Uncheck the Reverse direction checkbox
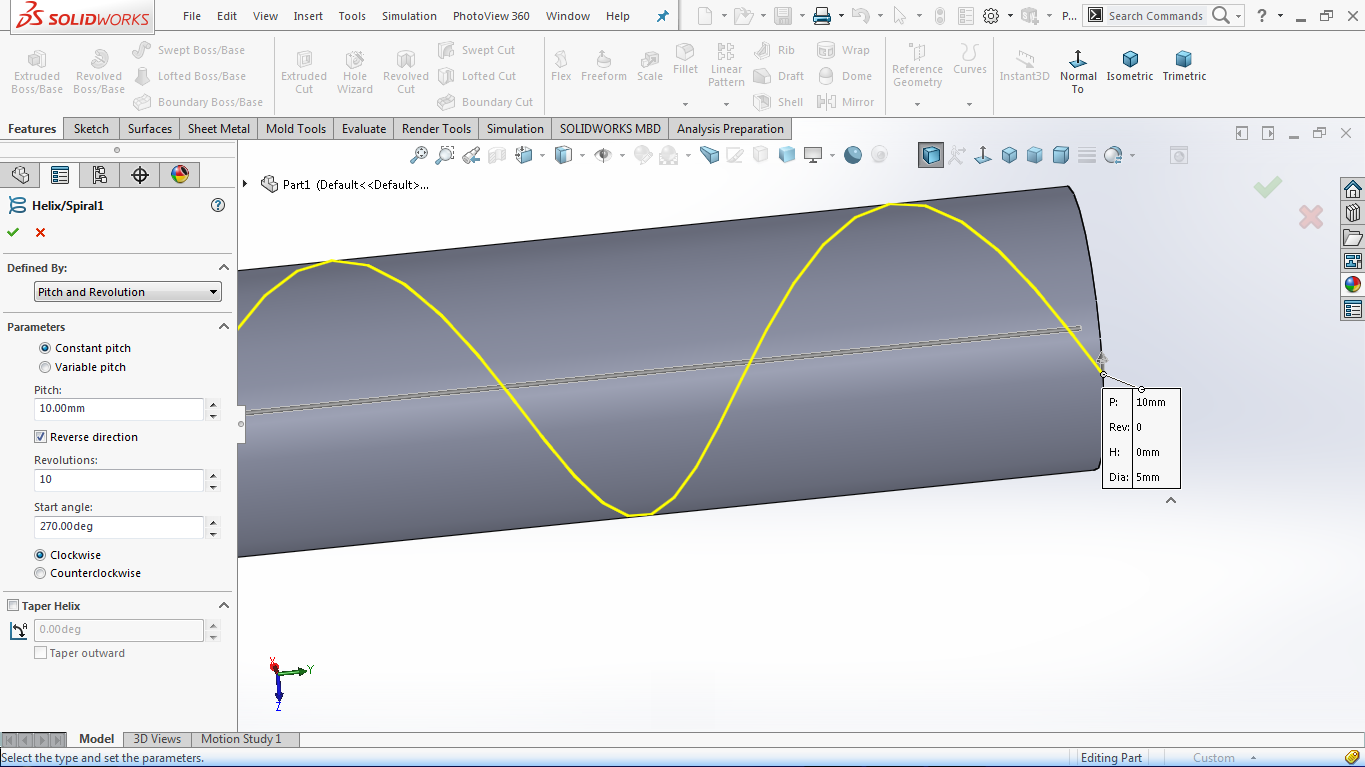 click(40, 437)
